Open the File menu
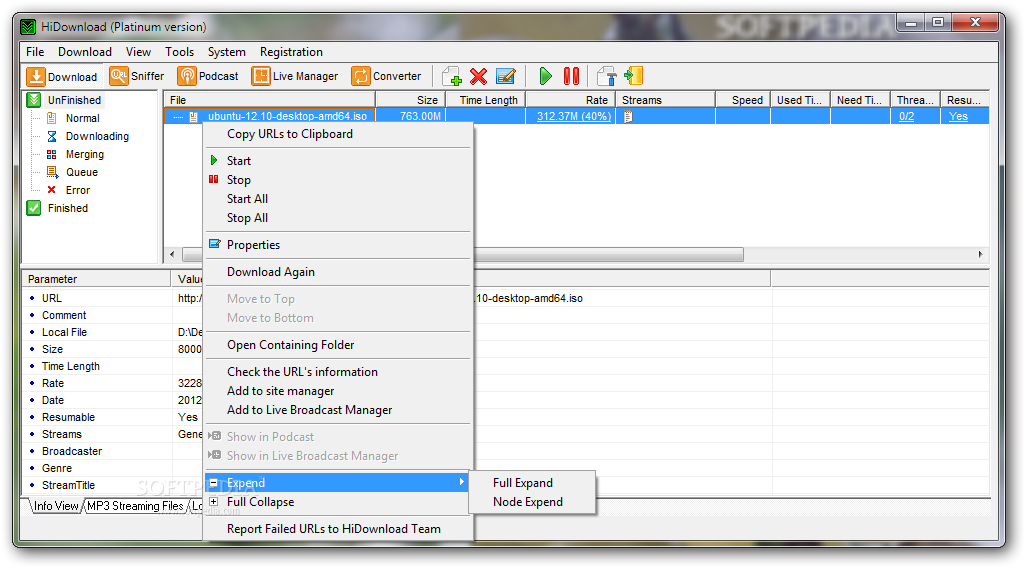The image size is (1026, 568). click(x=35, y=52)
